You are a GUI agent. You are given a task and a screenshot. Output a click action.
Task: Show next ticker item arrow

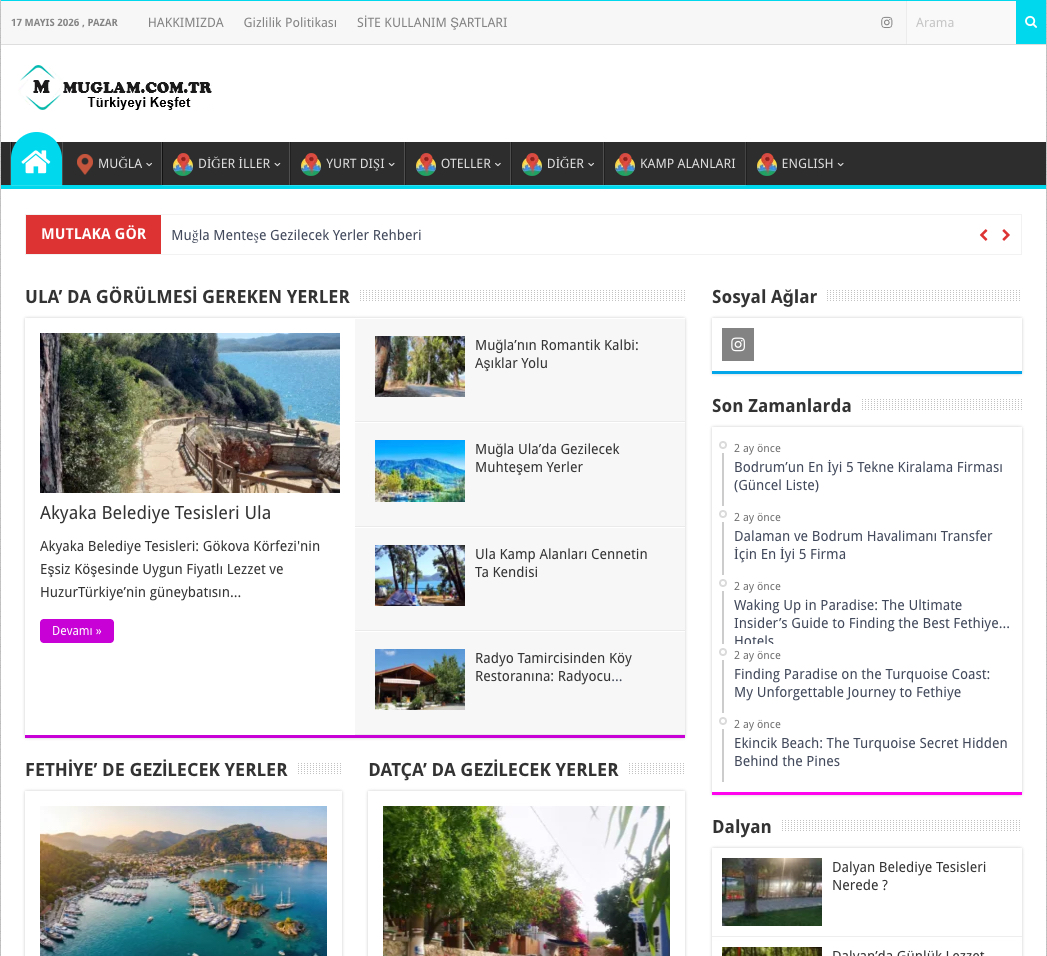(1006, 235)
